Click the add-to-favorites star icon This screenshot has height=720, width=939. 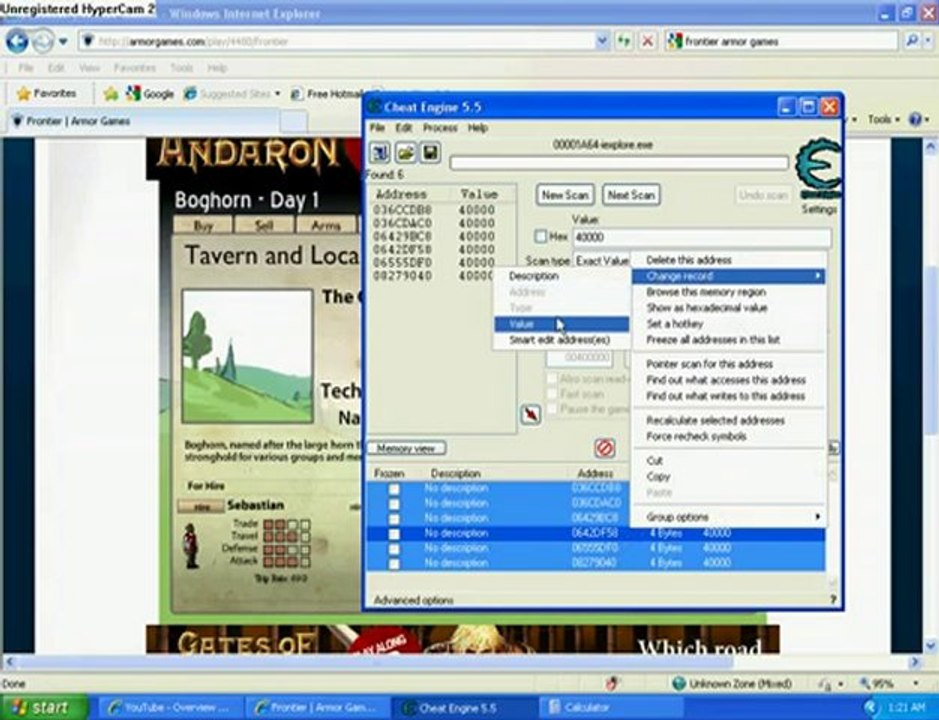coord(111,93)
